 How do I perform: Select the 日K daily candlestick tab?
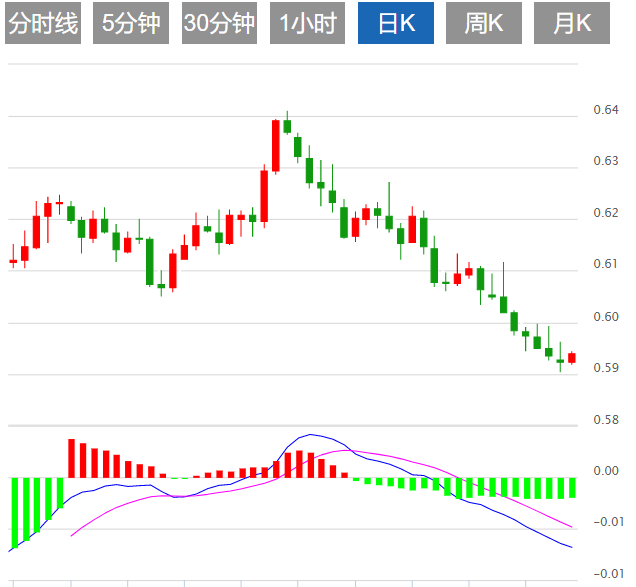click(x=396, y=23)
